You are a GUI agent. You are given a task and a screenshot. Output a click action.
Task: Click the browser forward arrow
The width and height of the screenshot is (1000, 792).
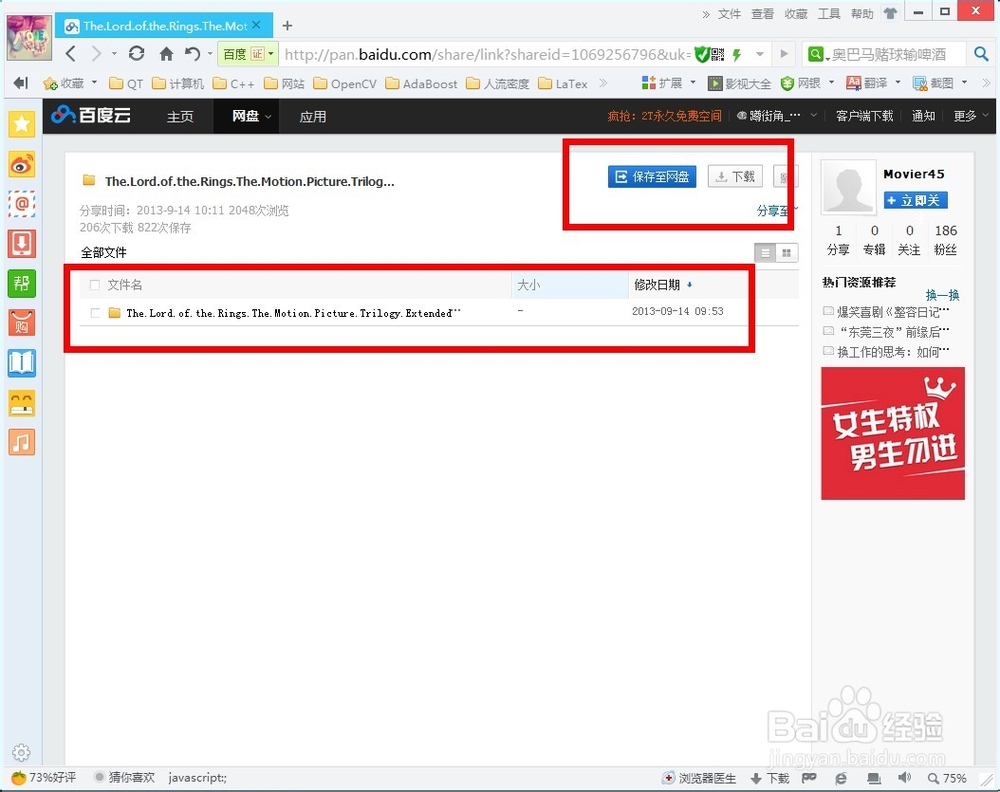click(x=96, y=54)
